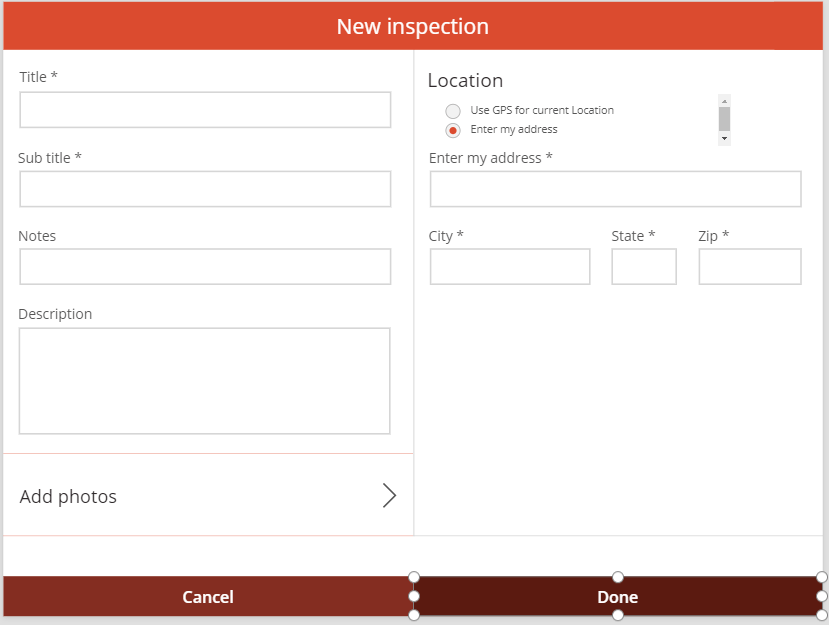Focus the Title input field
The width and height of the screenshot is (829, 625).
(205, 110)
